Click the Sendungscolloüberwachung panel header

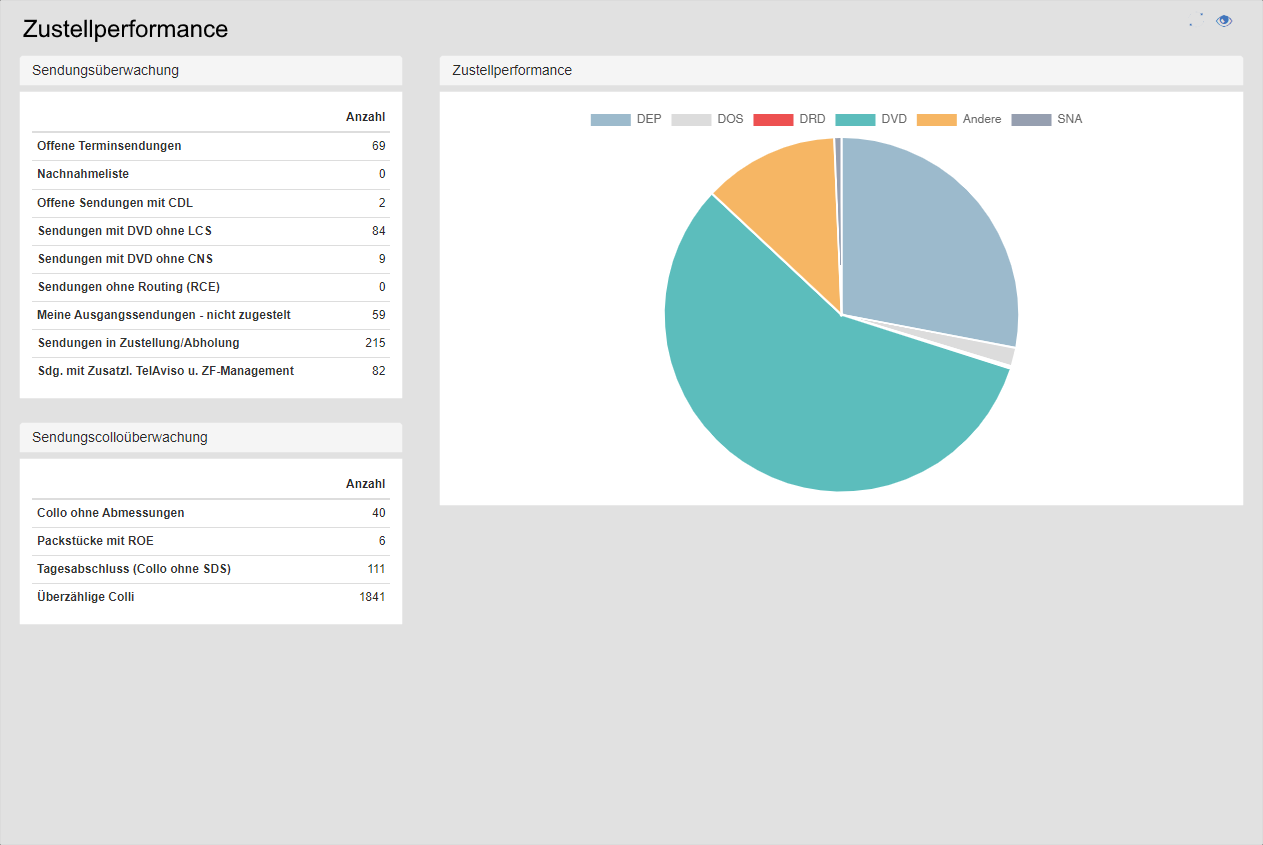point(211,438)
